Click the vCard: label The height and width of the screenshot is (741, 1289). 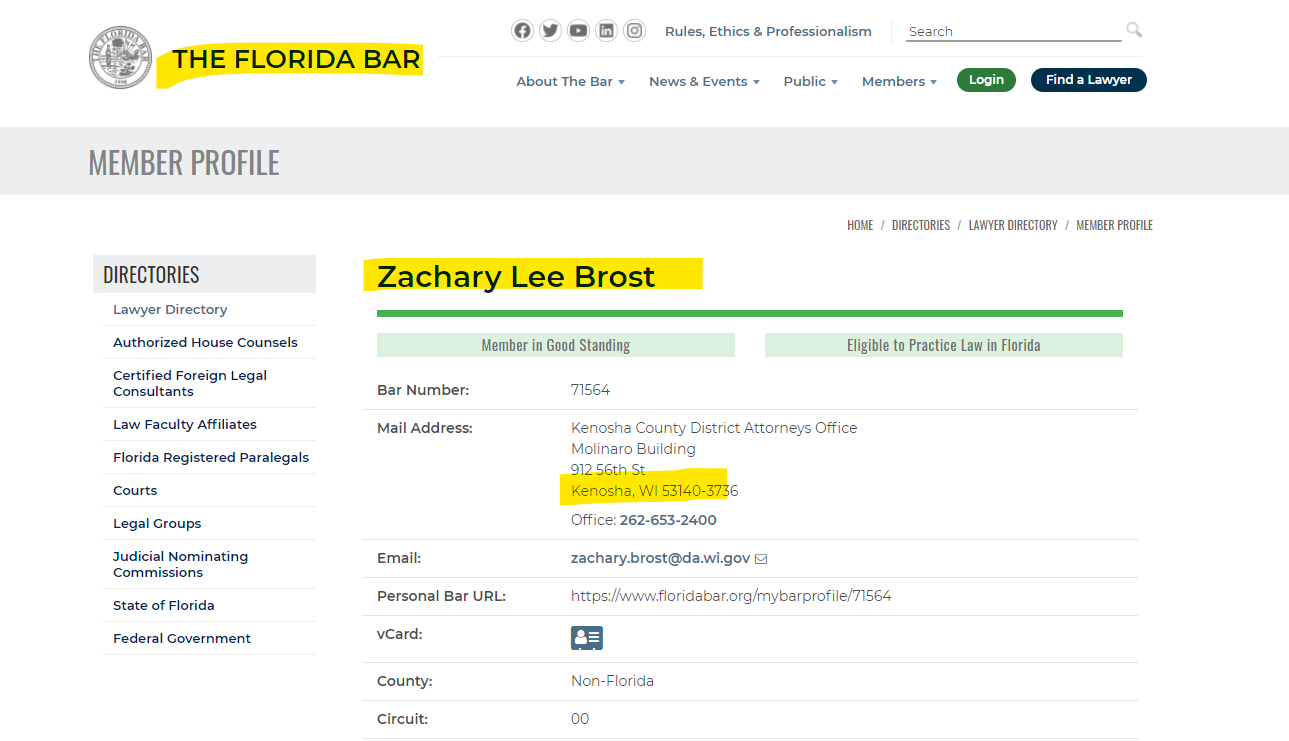coord(400,634)
